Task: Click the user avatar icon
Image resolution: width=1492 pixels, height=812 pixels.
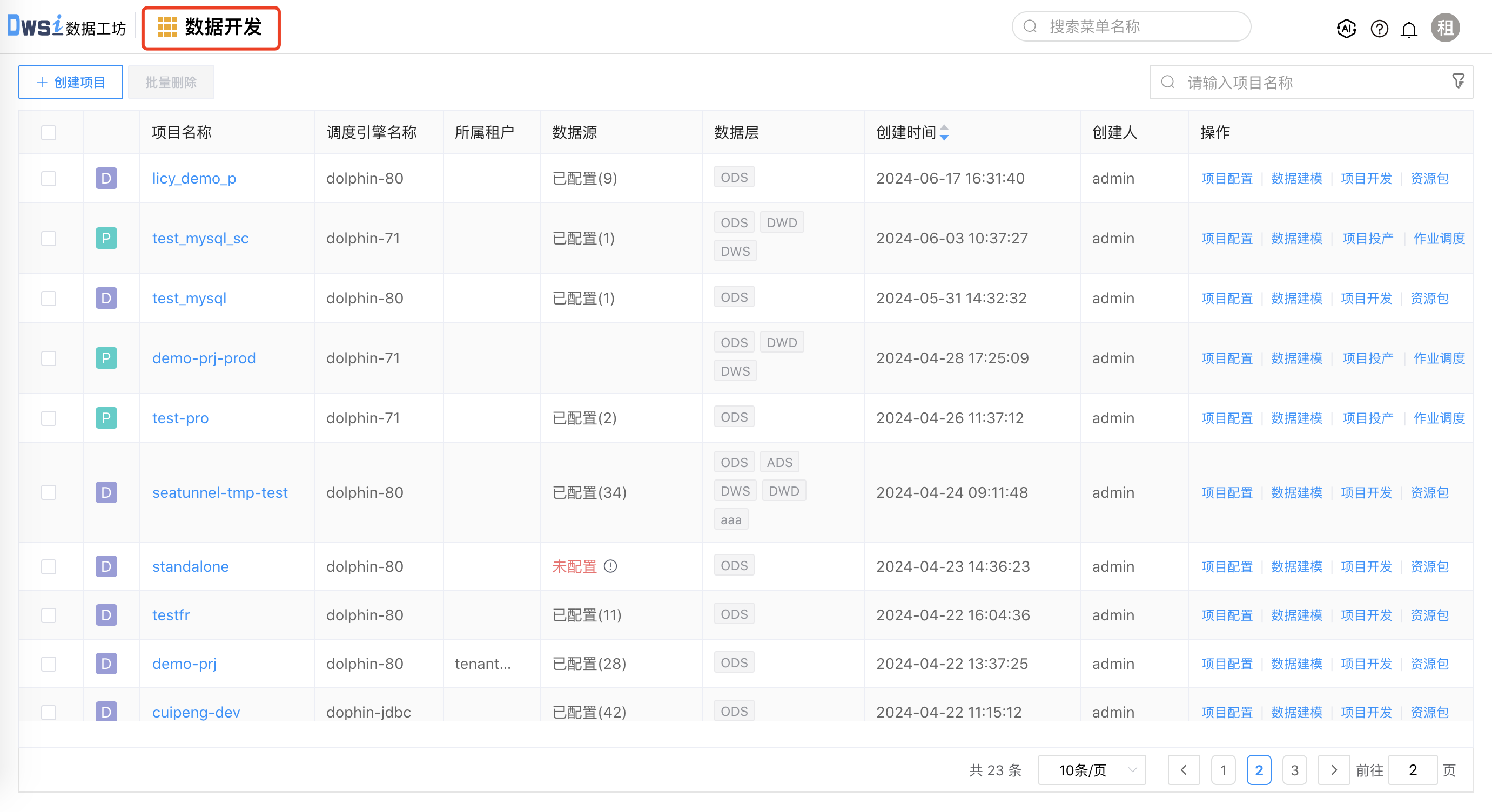Action: tap(1445, 28)
